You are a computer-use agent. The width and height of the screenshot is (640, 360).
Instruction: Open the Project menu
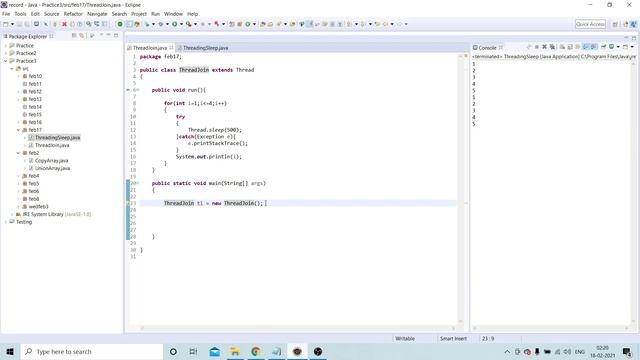click(139, 14)
